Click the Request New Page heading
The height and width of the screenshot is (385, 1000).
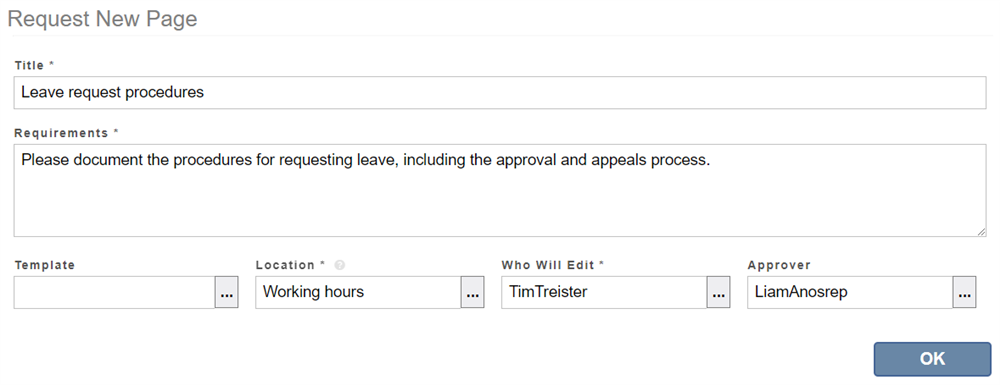tap(102, 18)
